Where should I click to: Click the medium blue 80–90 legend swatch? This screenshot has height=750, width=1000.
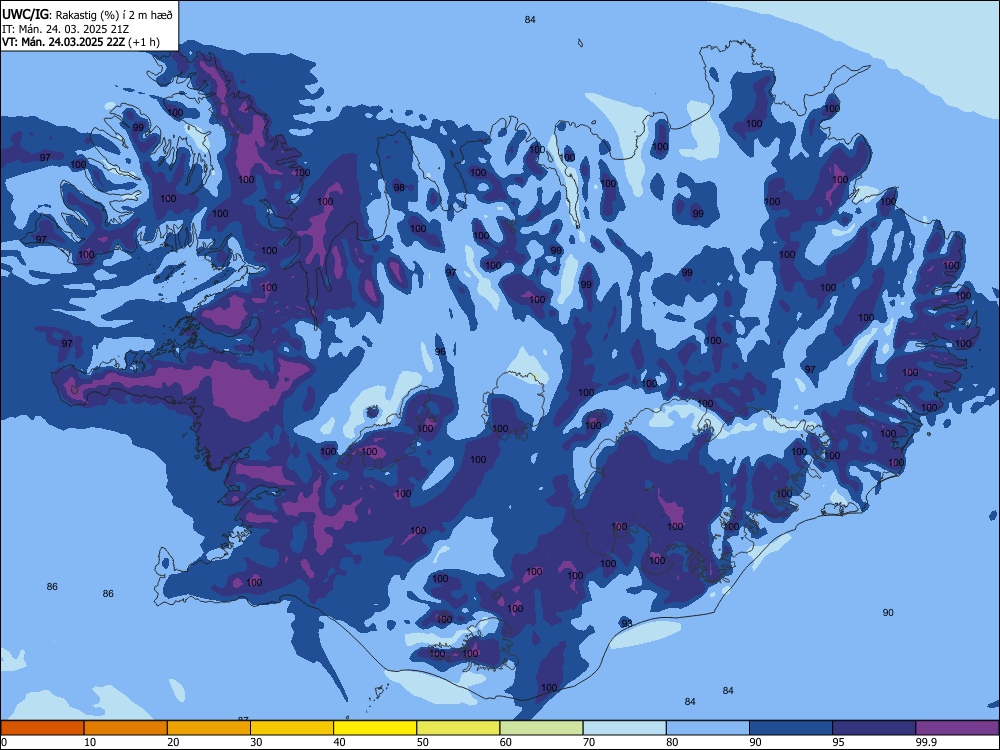708,728
